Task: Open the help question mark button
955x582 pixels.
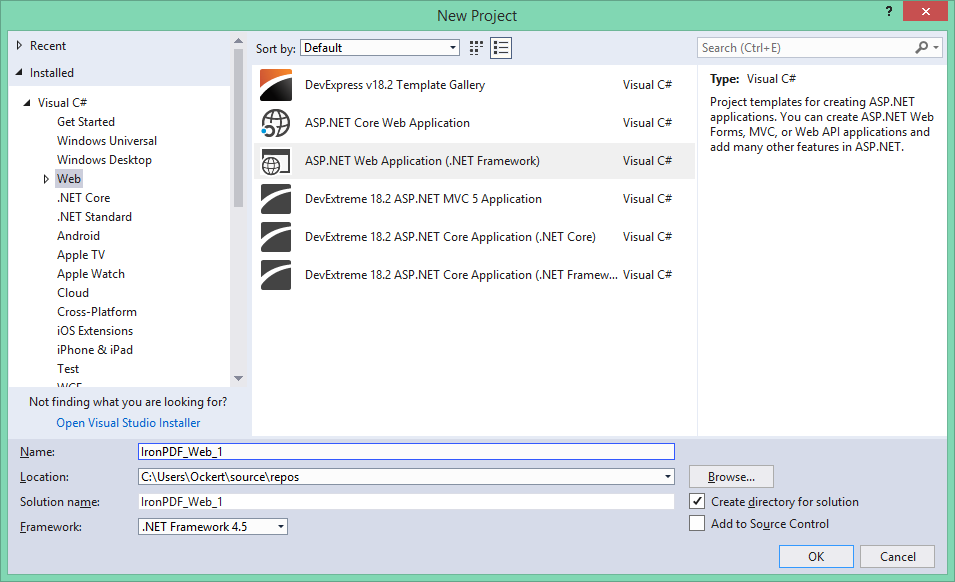Action: [889, 12]
